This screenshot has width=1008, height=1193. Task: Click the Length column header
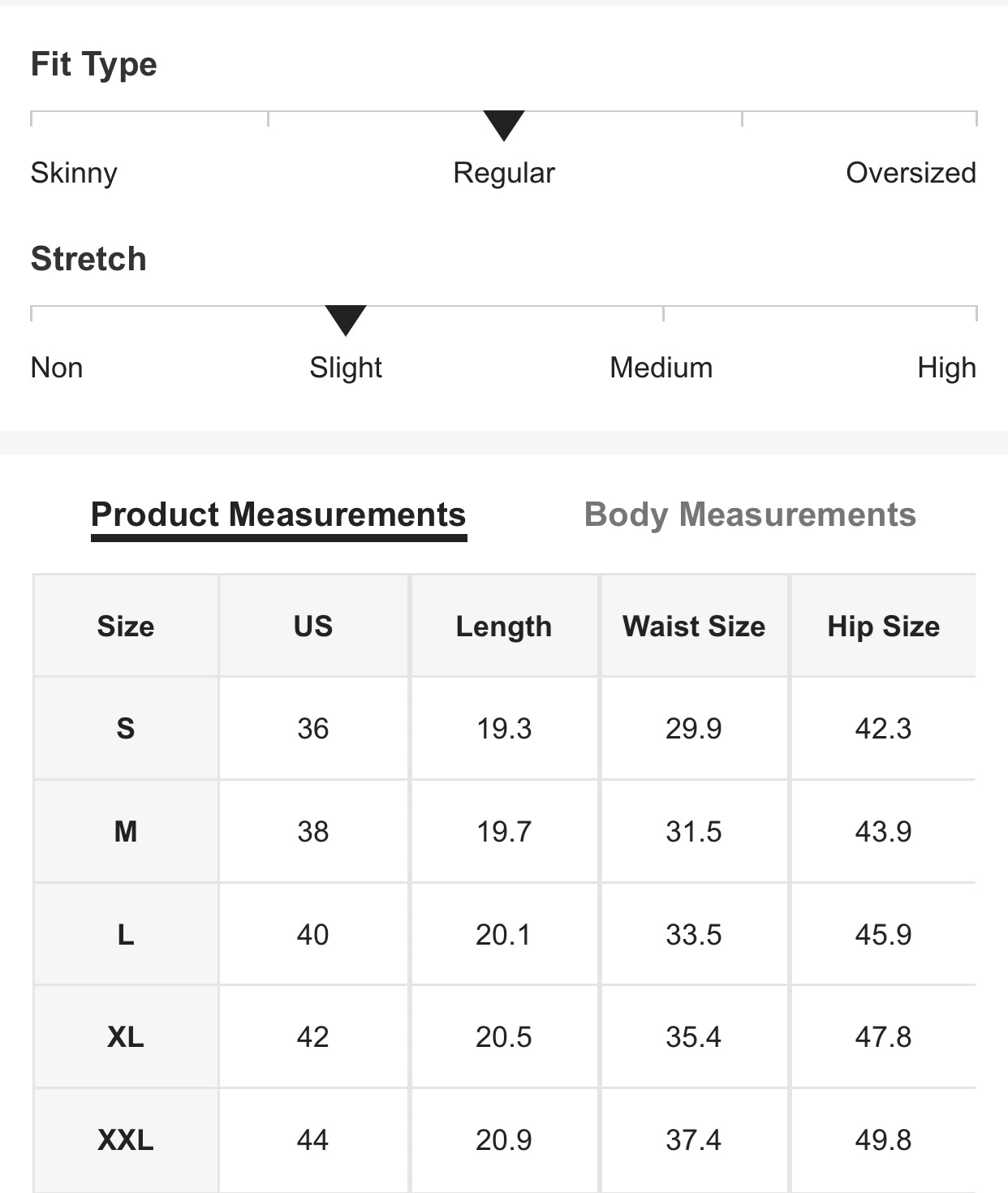click(504, 626)
